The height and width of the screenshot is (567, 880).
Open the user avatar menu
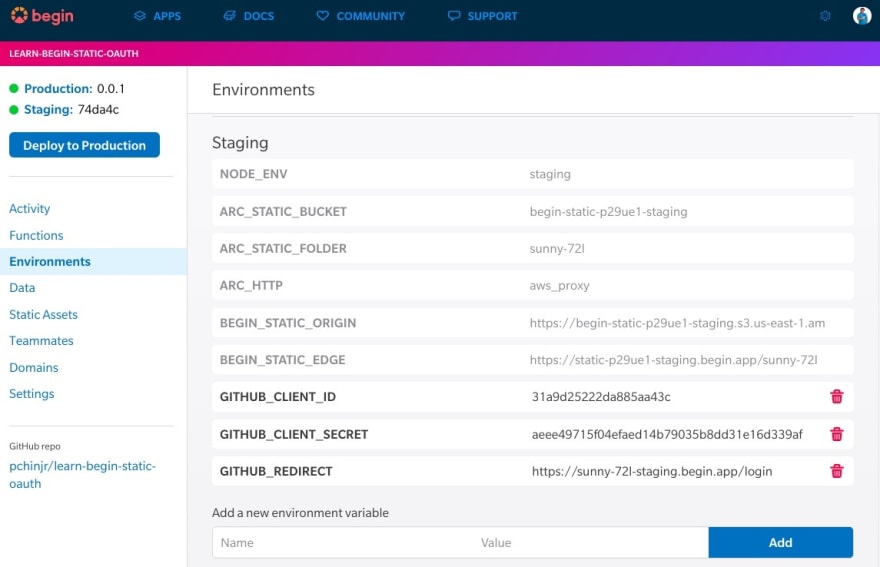point(862,16)
